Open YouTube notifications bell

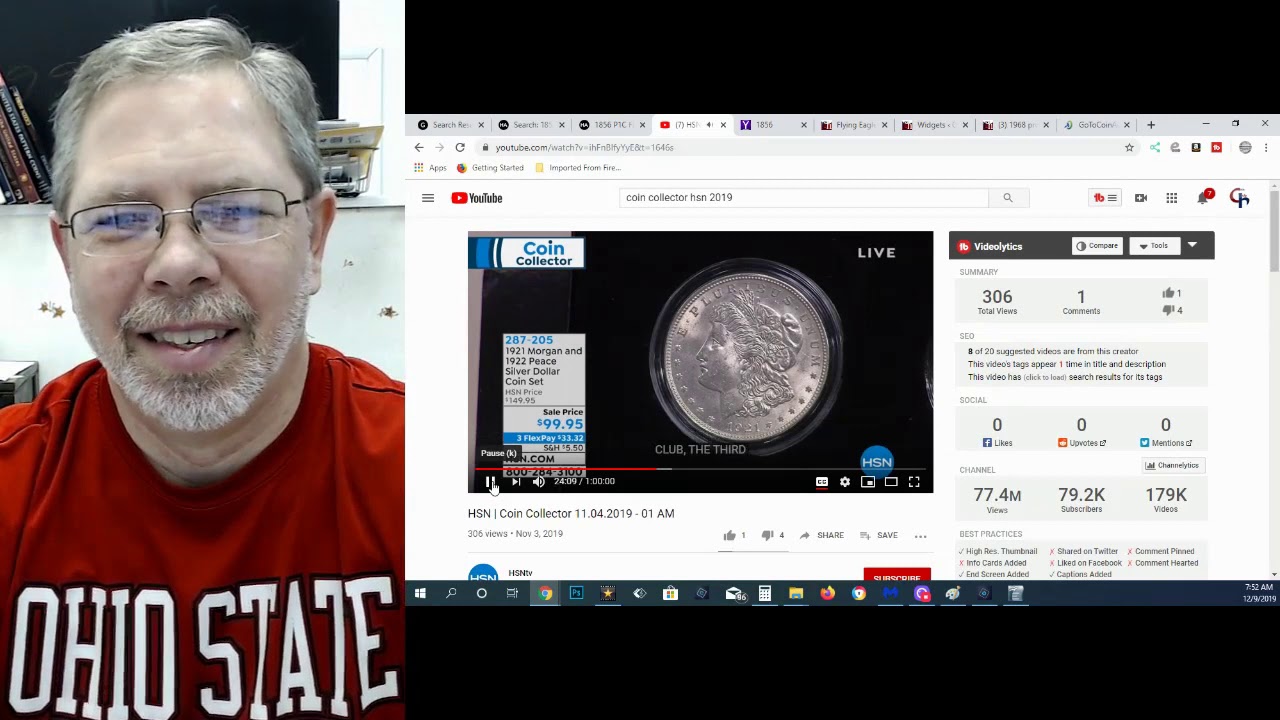point(1204,197)
